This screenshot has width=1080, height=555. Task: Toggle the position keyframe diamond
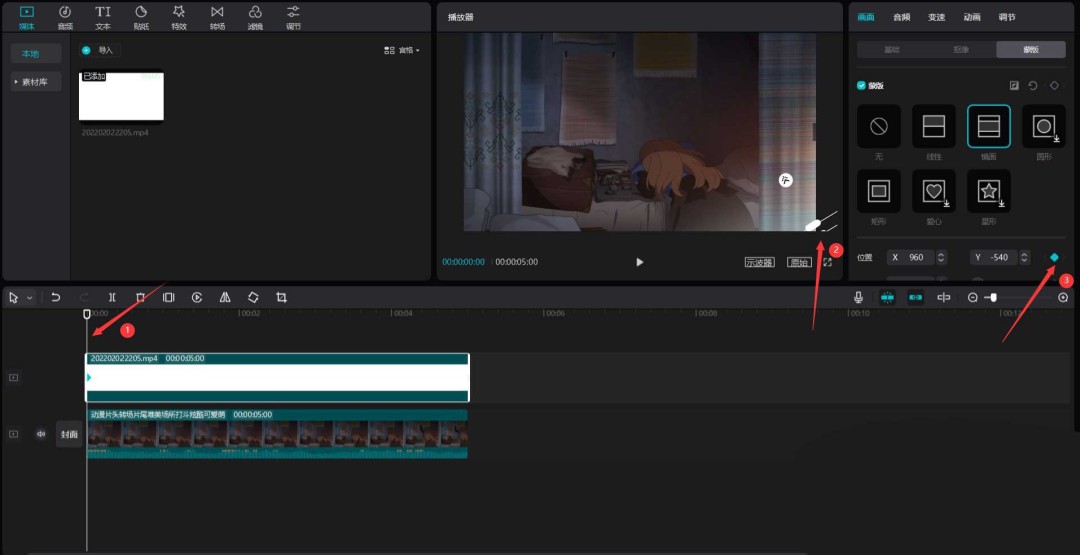click(x=1054, y=258)
